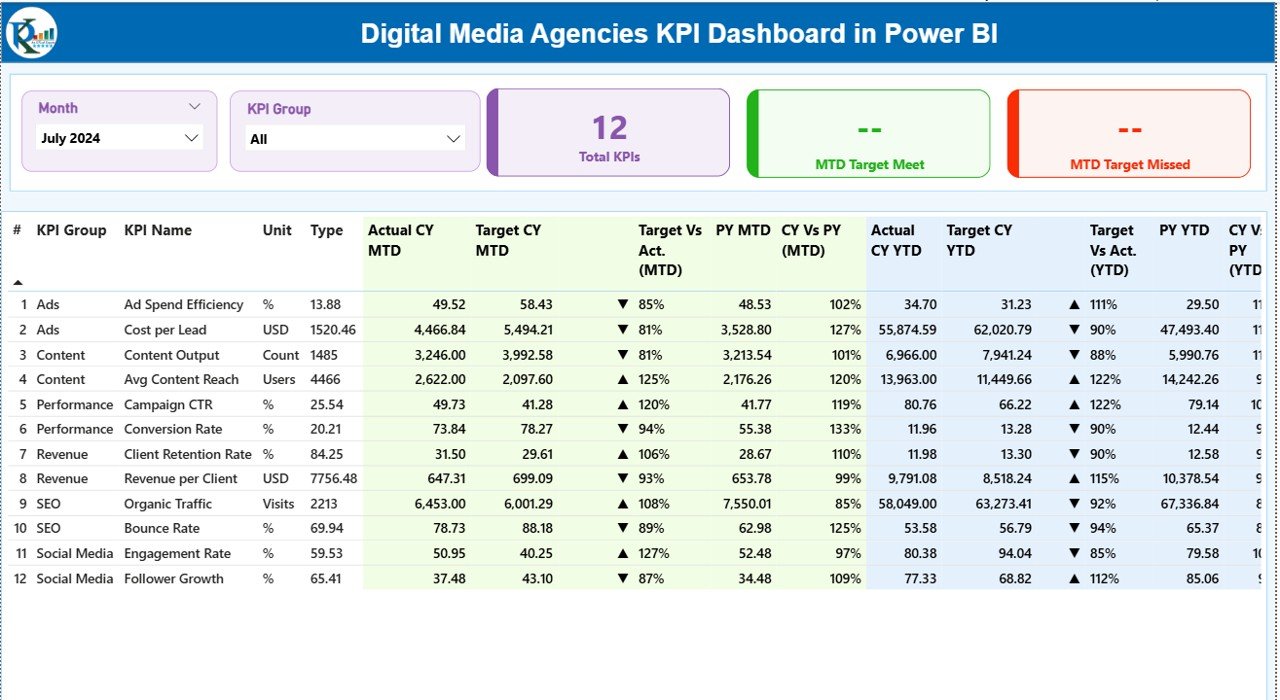Click the green up-triangle beside Campaign CTR 120%
The image size is (1280, 700).
[621, 404]
